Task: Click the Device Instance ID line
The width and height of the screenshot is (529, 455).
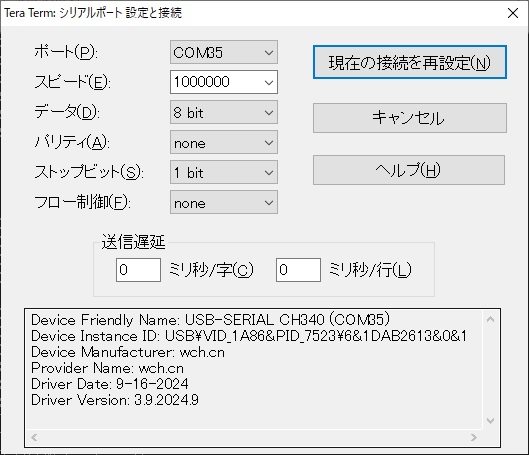Action: point(249,336)
